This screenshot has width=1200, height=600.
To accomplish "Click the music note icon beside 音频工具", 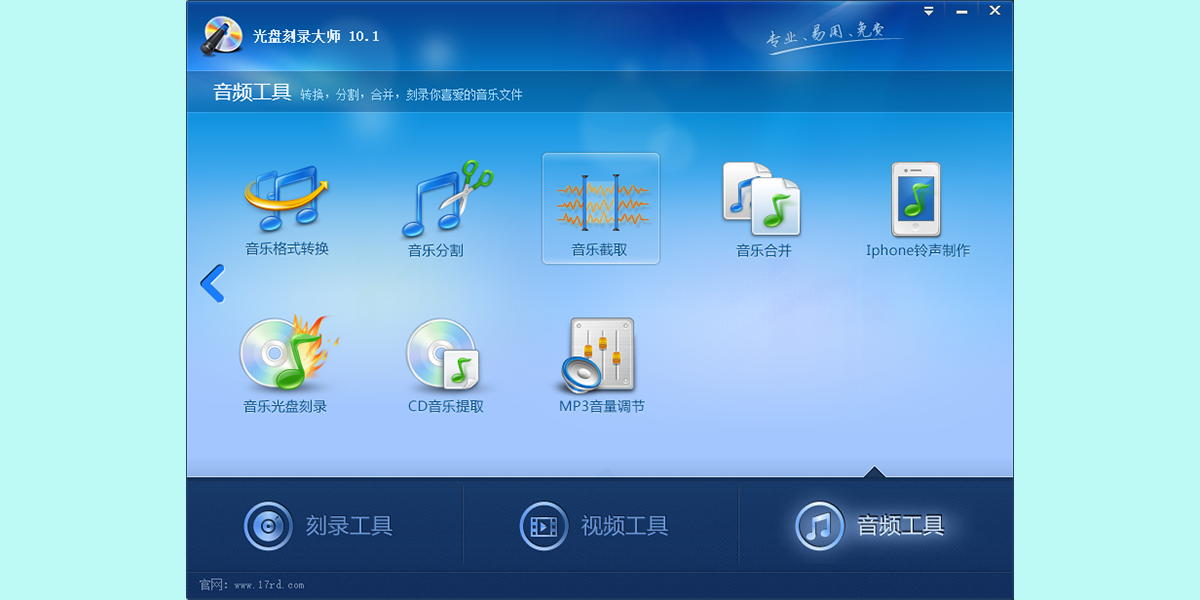I will click(x=818, y=525).
